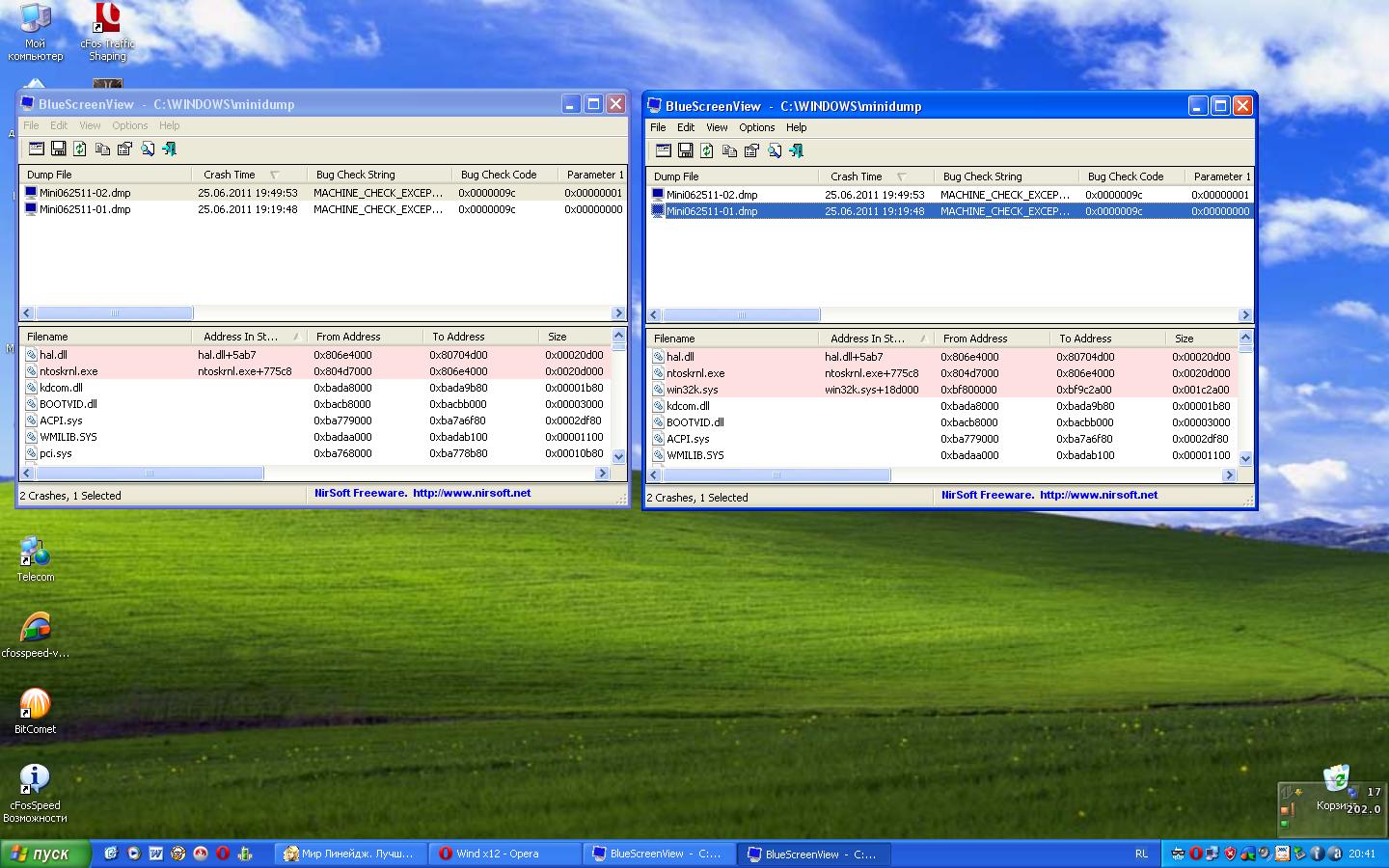
Task: Click Find magnifier icon in right window toolbar
Action: [x=774, y=150]
